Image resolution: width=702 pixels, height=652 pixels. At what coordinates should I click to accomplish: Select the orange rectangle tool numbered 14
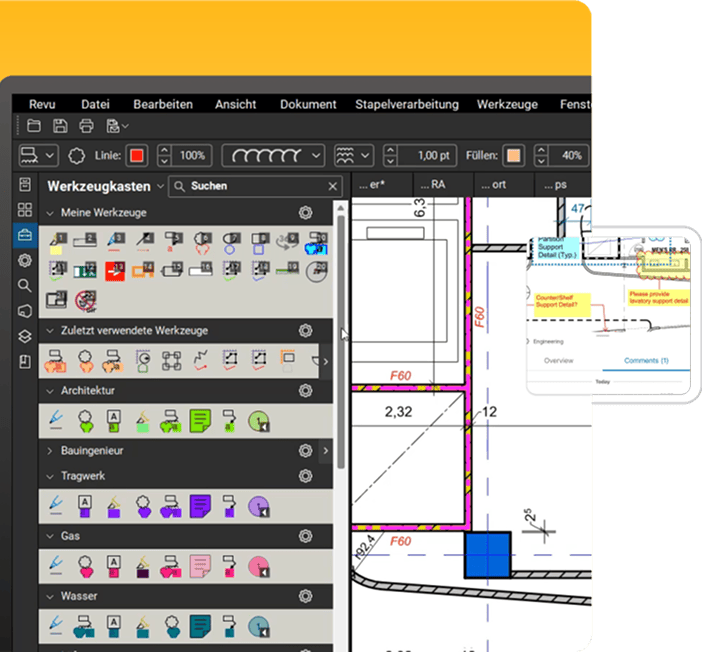point(143,271)
